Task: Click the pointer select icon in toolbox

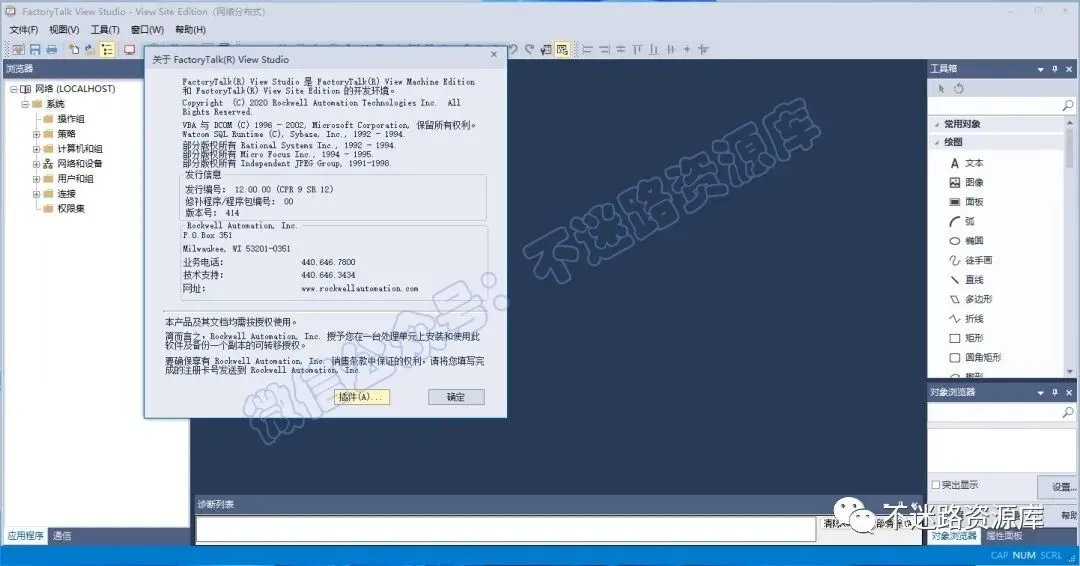Action: [x=942, y=89]
